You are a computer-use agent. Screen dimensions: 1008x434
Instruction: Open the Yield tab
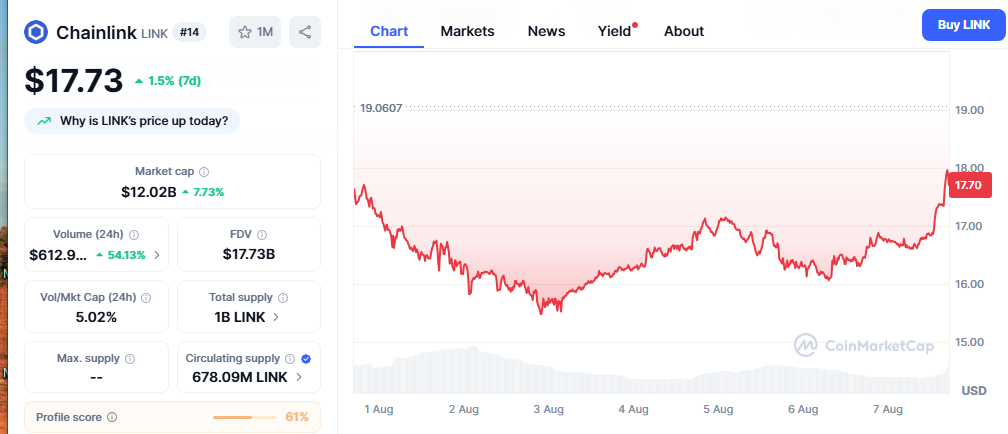click(x=615, y=31)
